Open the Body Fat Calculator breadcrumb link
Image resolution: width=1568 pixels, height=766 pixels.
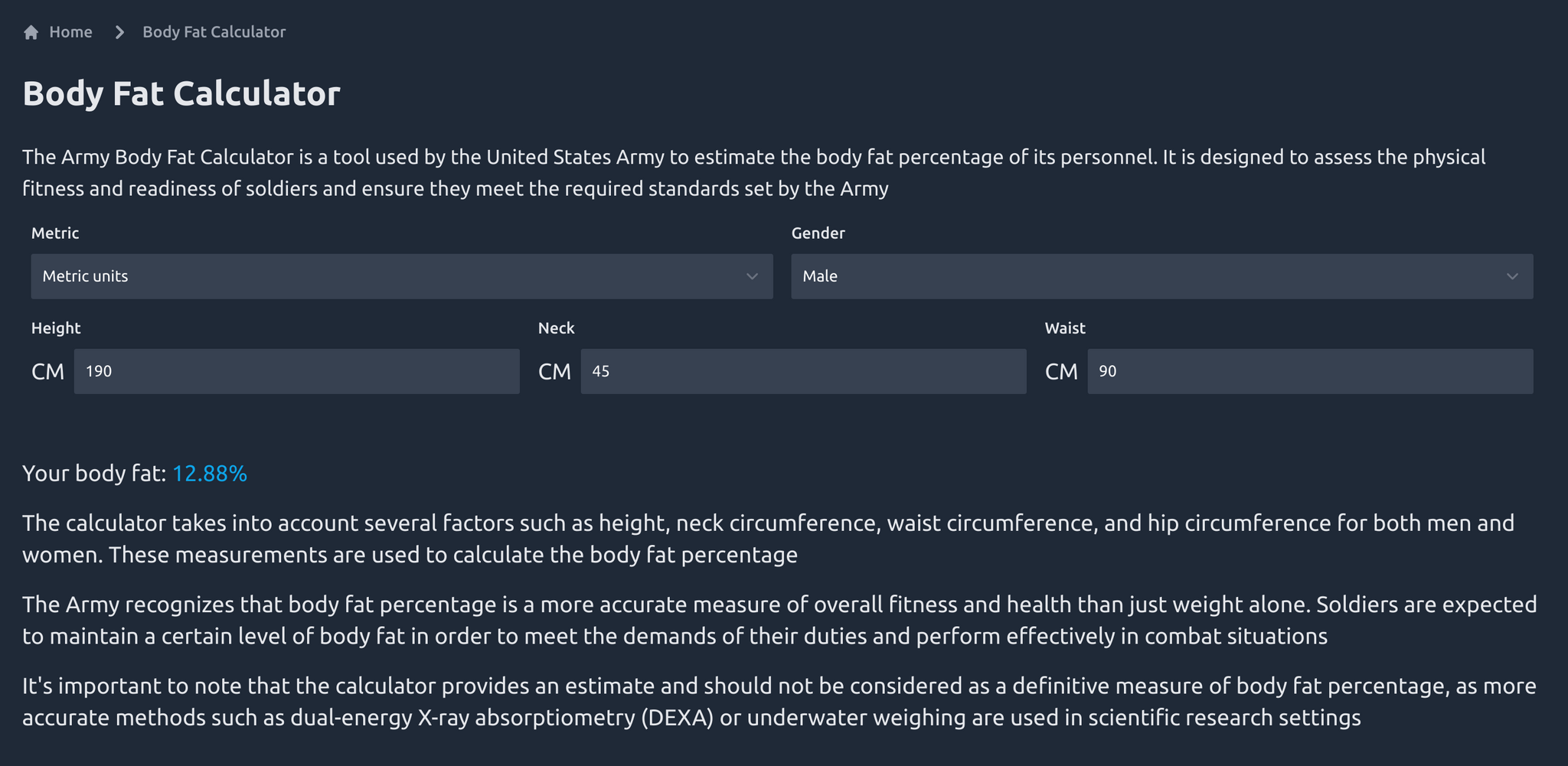214,32
